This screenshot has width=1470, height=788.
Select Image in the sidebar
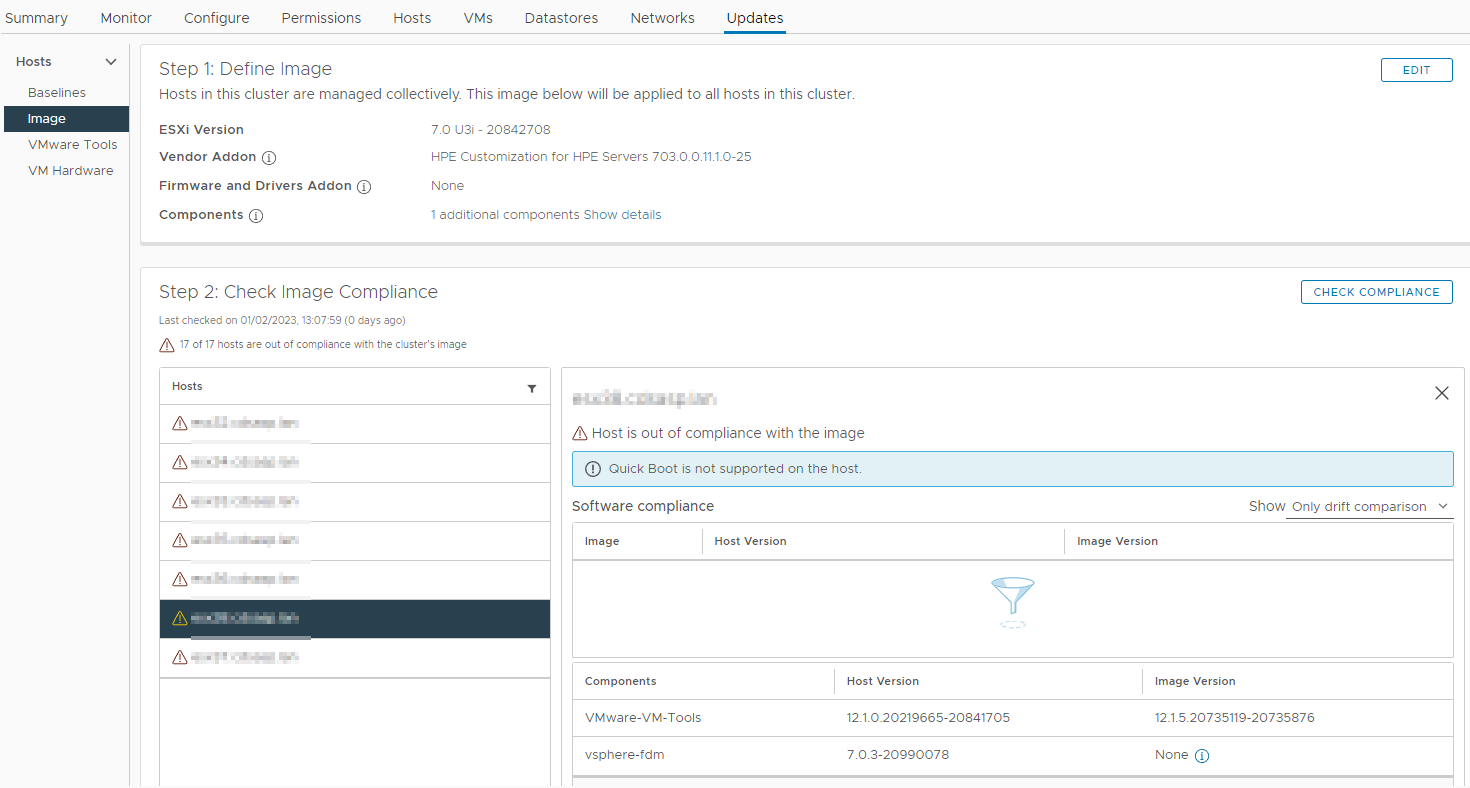[x=66, y=119]
